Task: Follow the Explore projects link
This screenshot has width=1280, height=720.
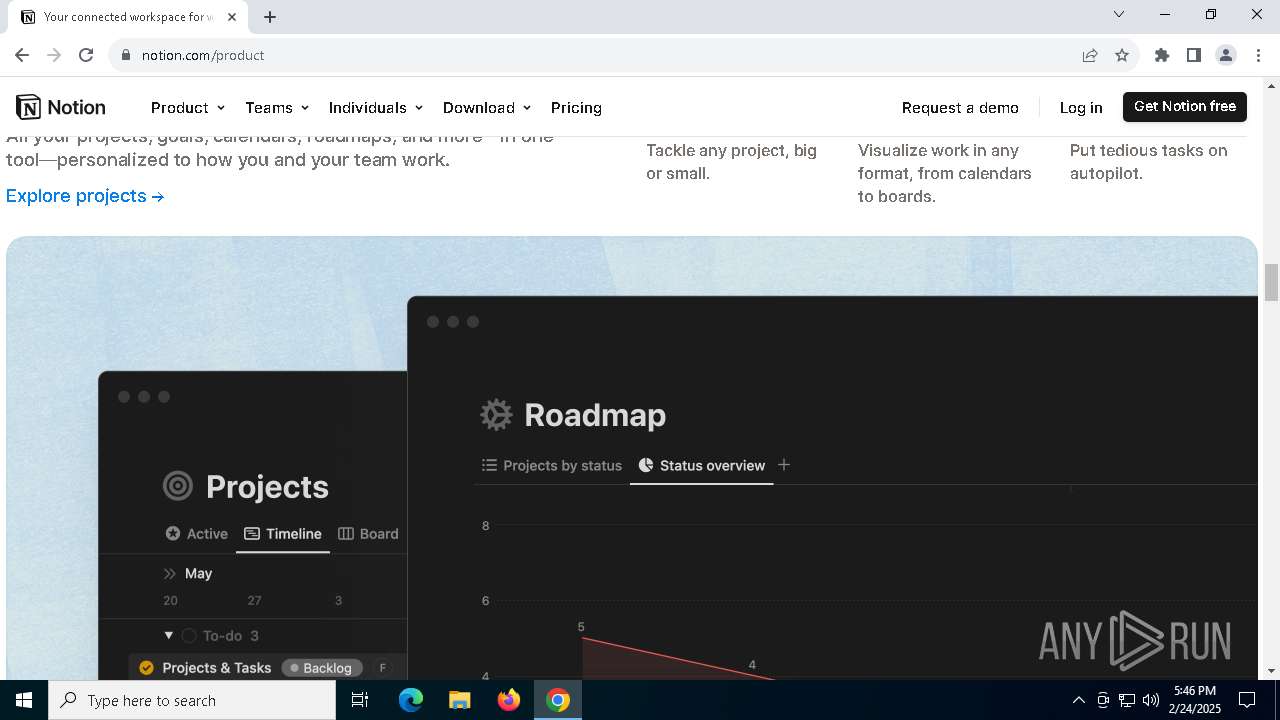Action: click(x=85, y=195)
